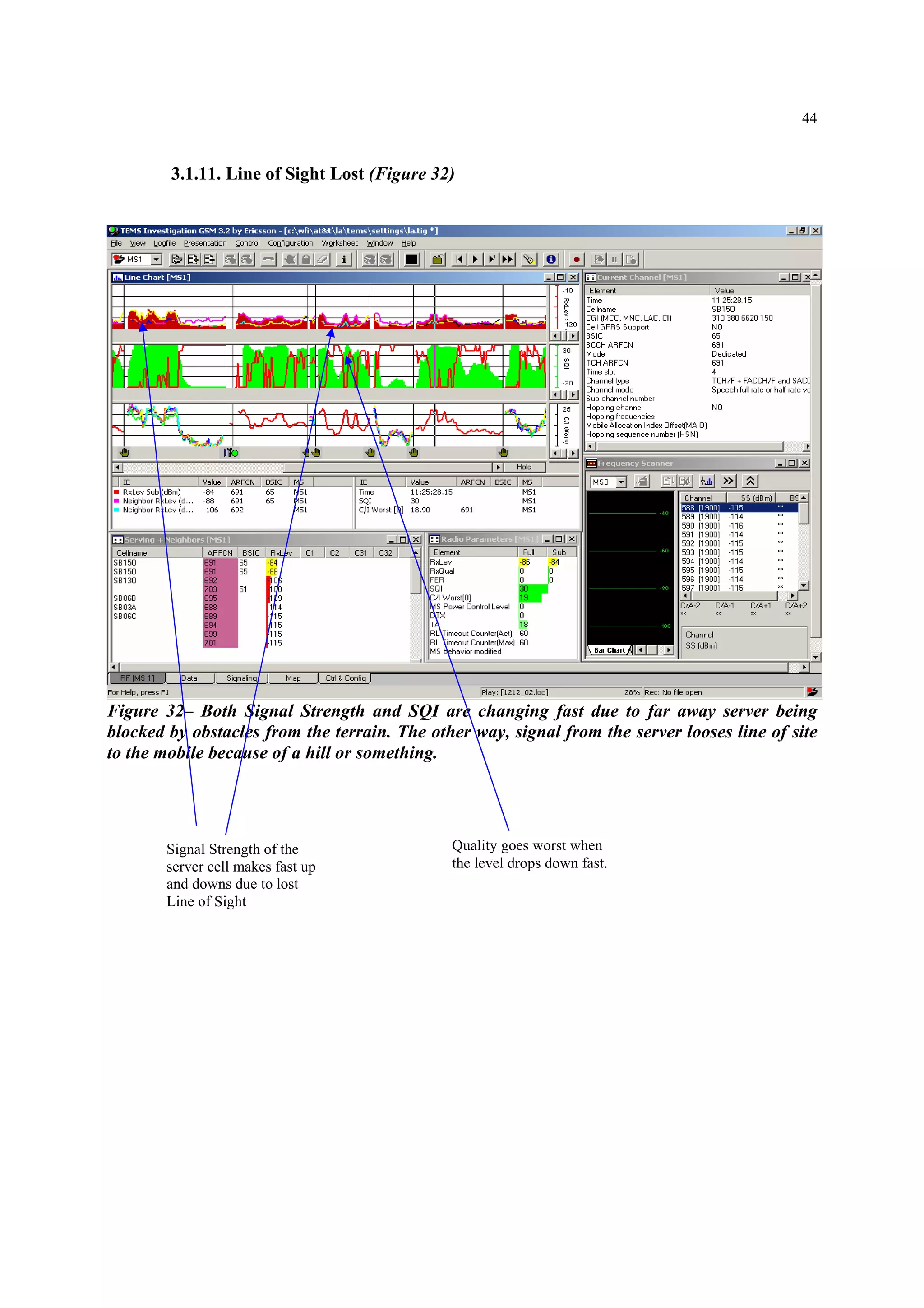This screenshot has width=924, height=1308.
Task: Open the Presentation menu
Action: 205,243
